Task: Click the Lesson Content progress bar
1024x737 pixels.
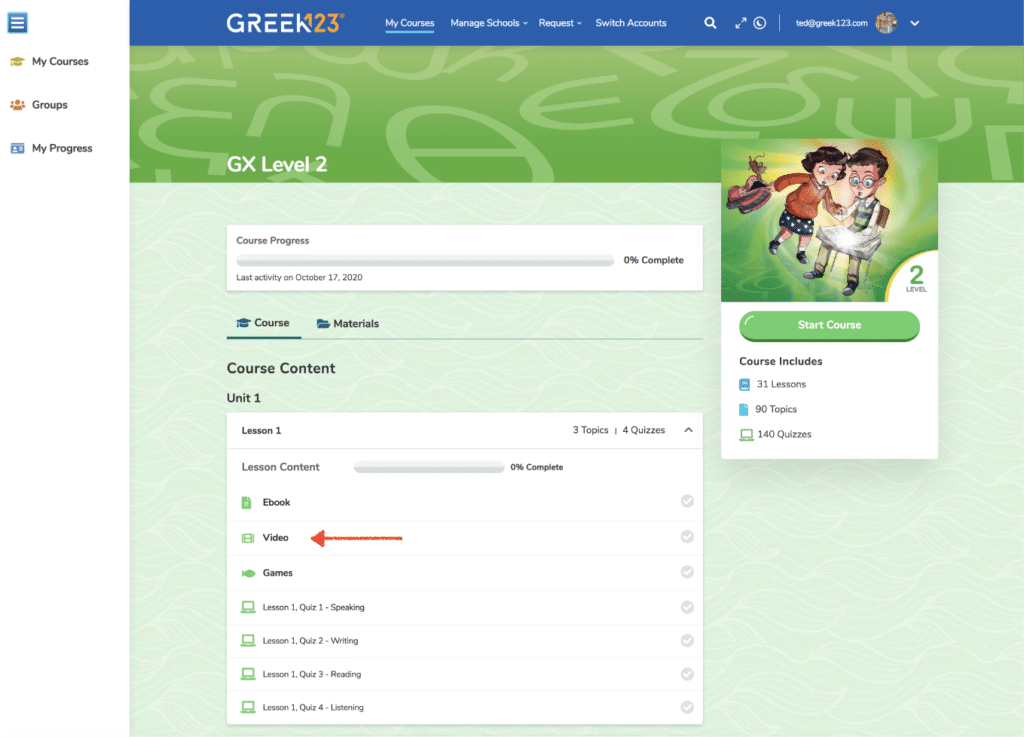Action: tap(428, 467)
